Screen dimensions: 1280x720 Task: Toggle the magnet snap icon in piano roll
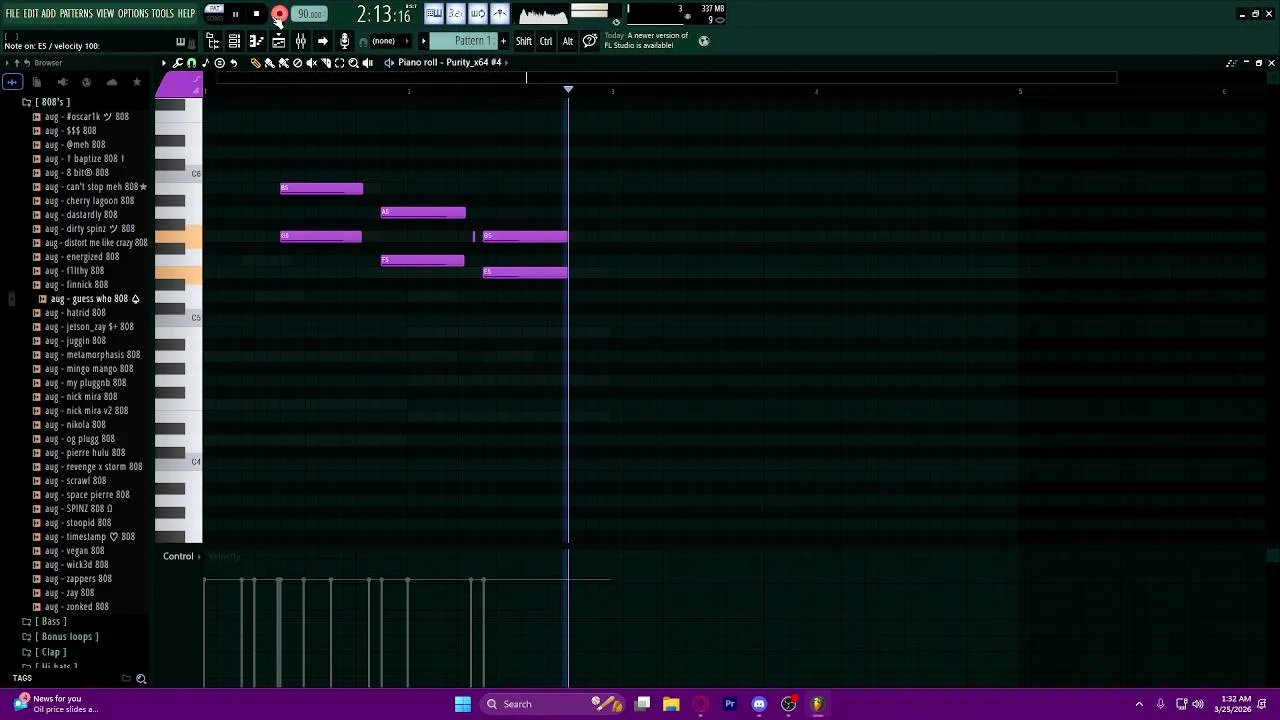click(x=191, y=63)
